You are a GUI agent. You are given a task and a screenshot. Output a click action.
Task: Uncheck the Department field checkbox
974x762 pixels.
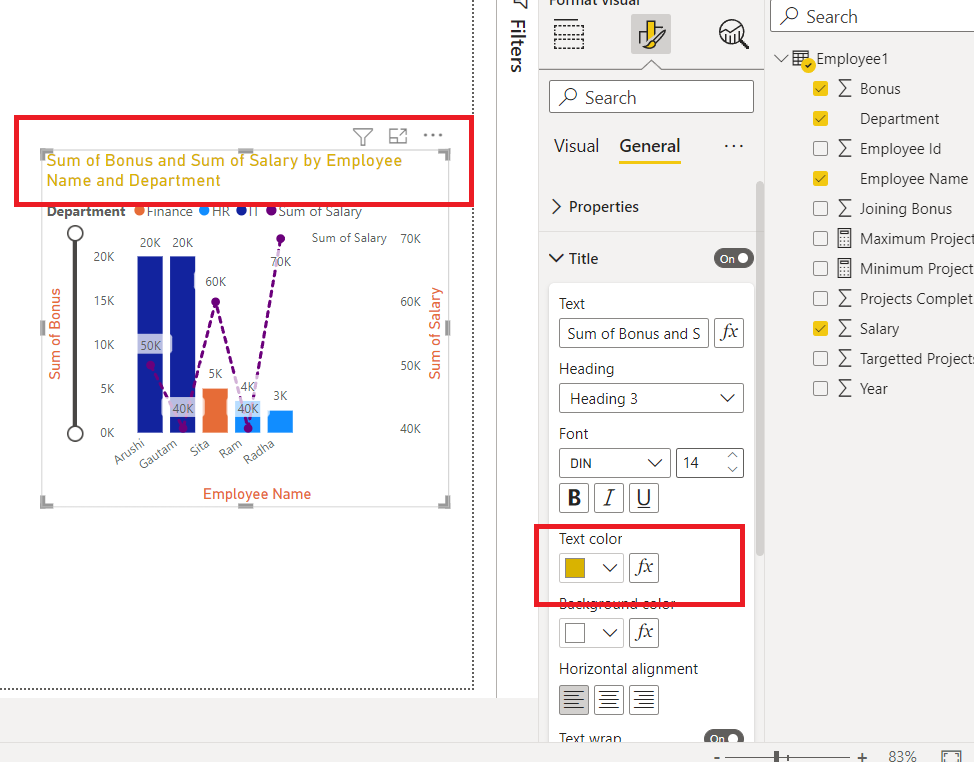[x=820, y=119]
